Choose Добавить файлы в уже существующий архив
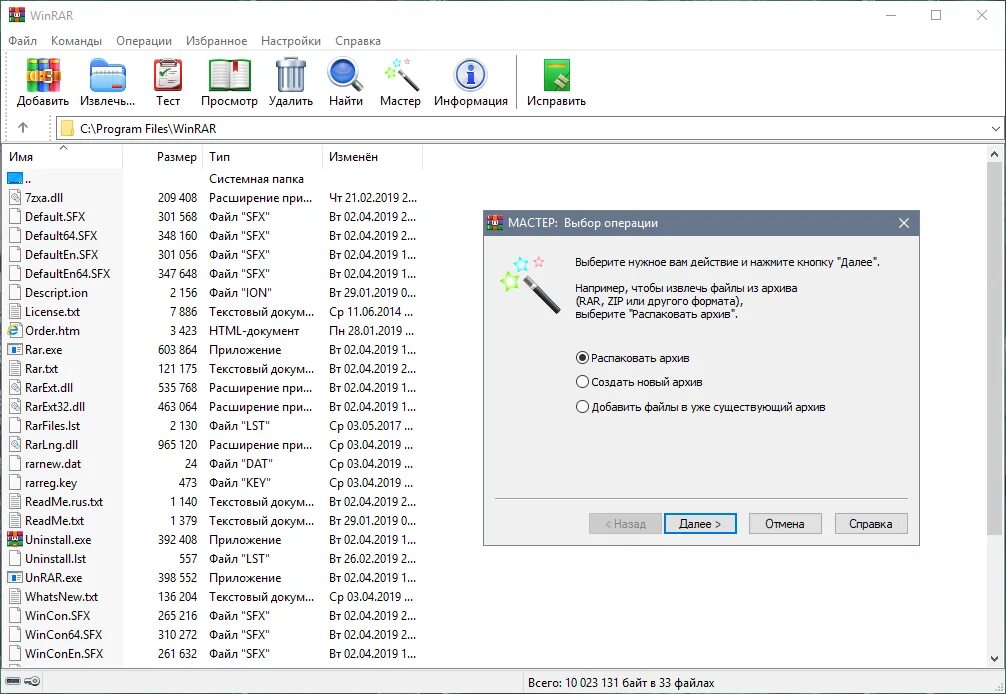 click(701, 407)
